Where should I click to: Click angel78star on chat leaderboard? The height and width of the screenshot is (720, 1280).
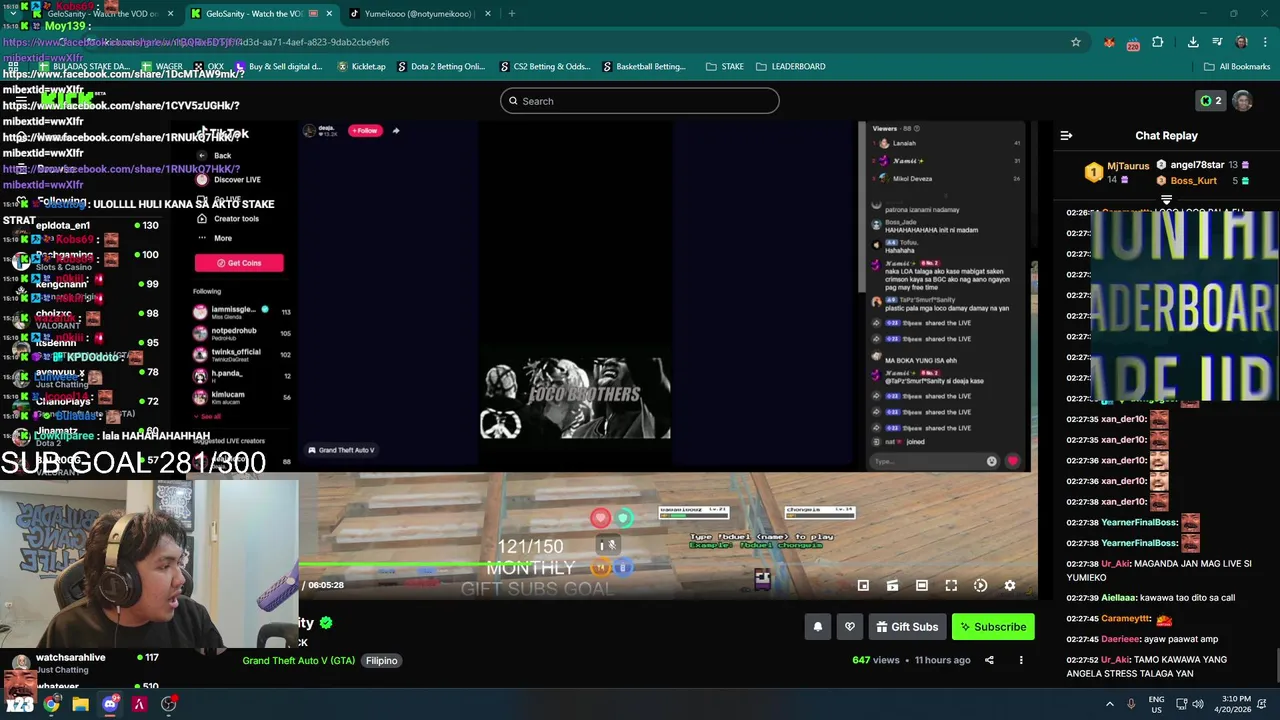click(x=1197, y=165)
